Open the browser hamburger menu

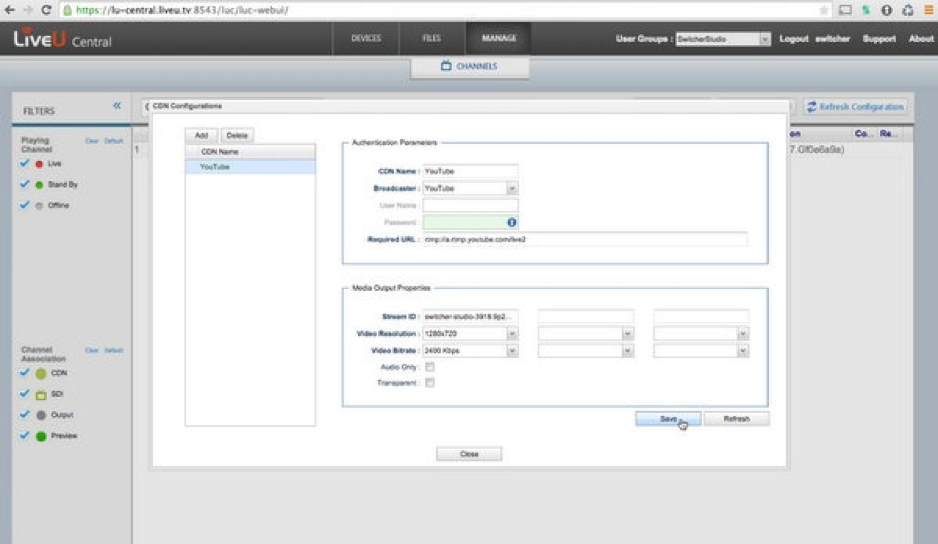coord(929,10)
